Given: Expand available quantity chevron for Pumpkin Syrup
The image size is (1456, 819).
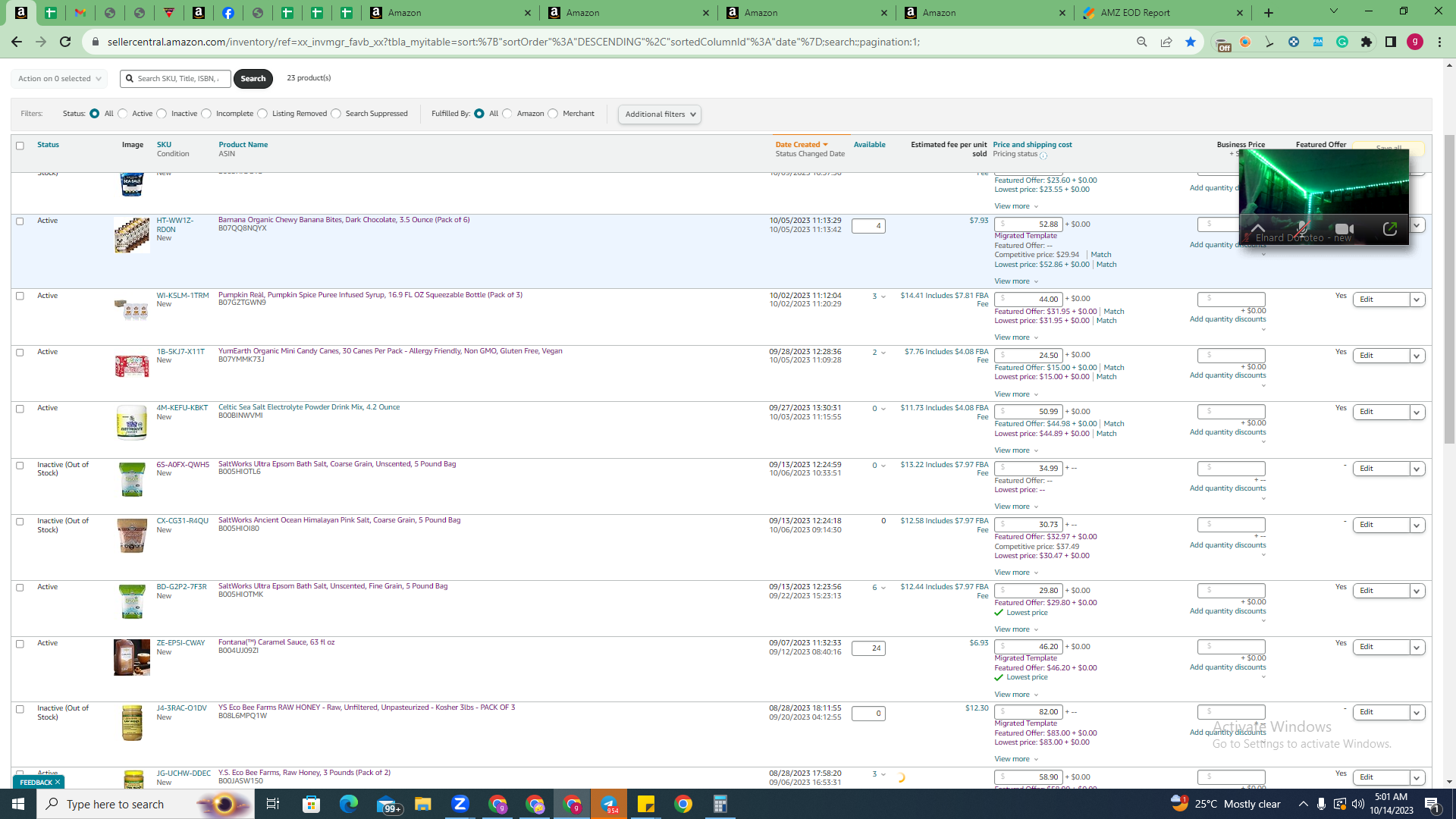Looking at the screenshot, I should tap(883, 297).
